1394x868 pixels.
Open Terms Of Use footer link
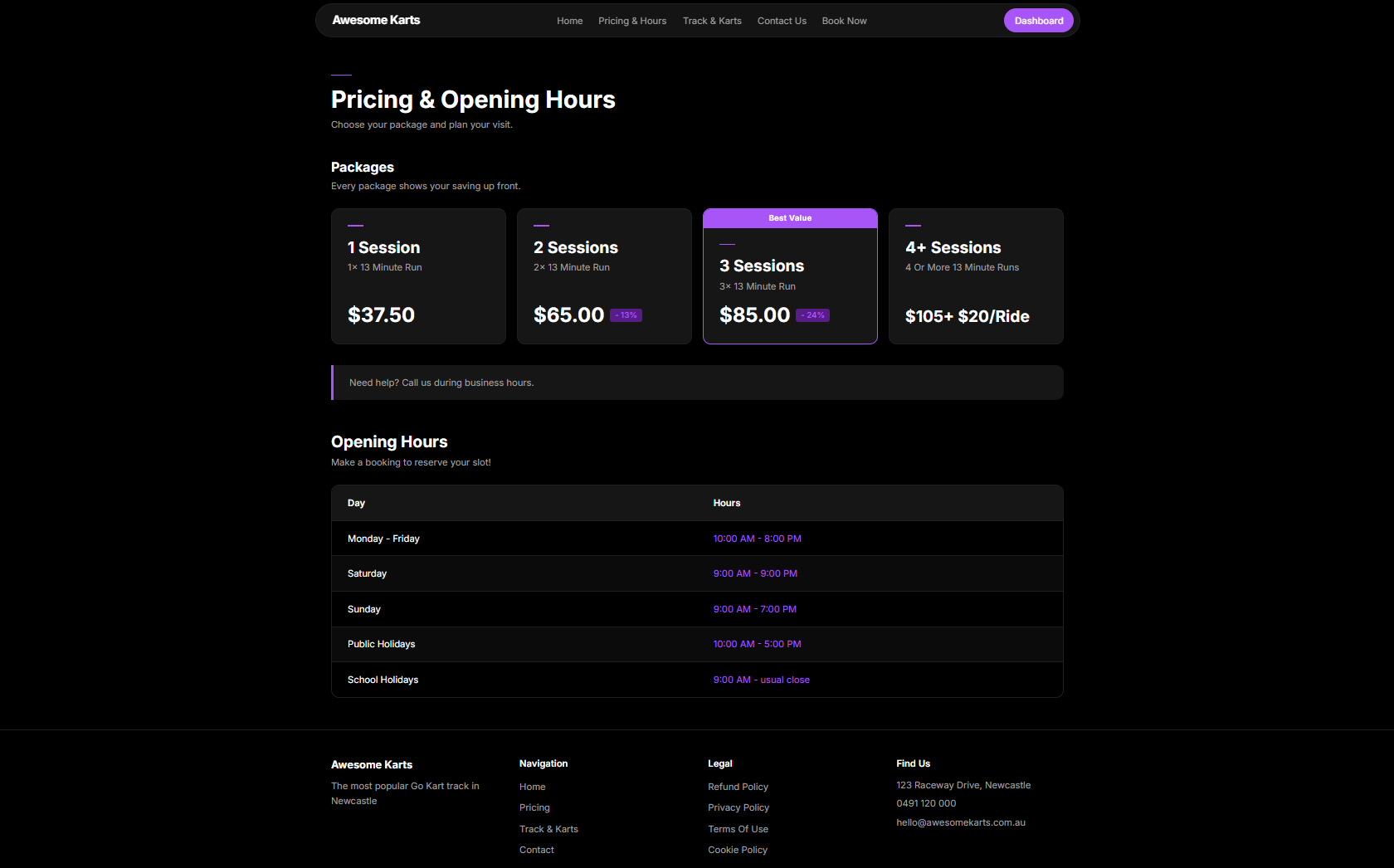click(738, 829)
